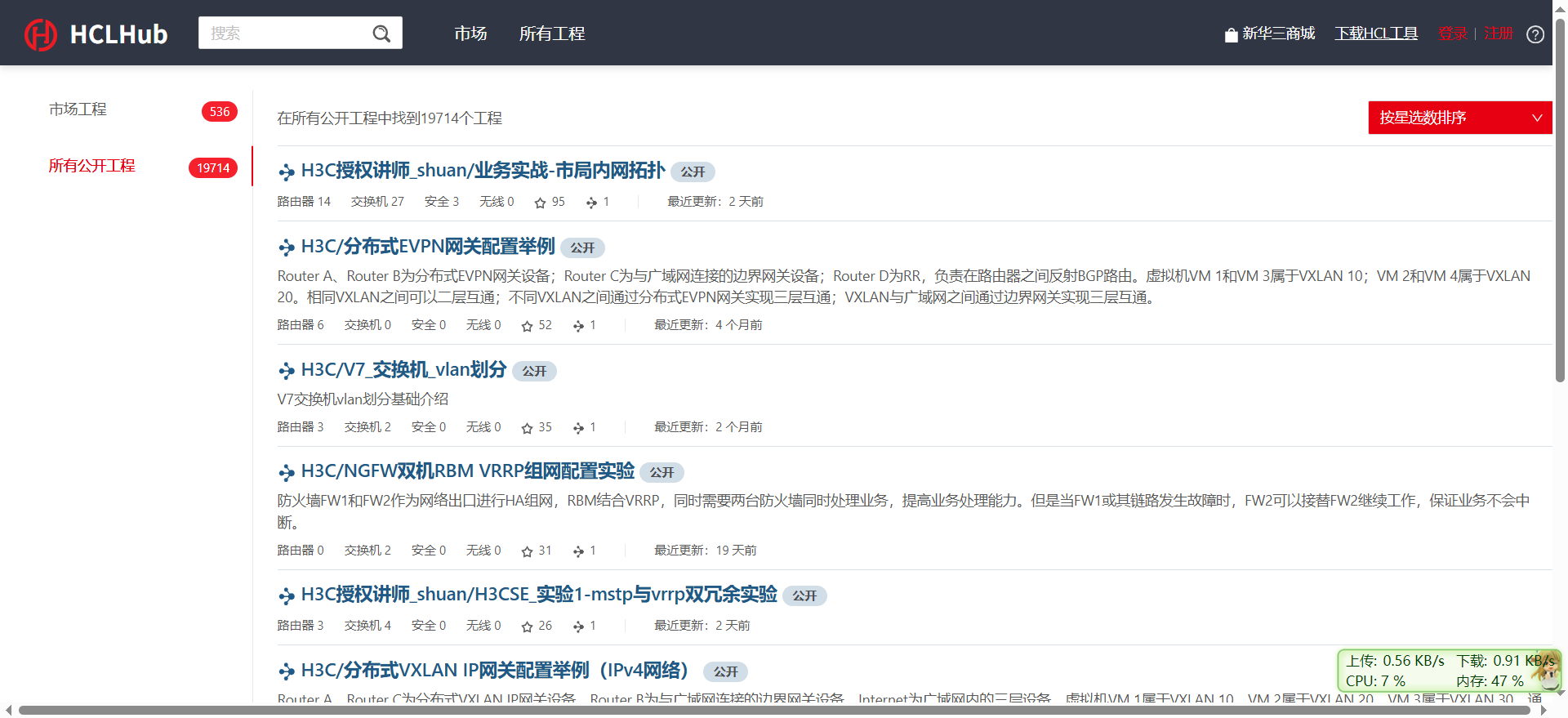Click 安全 3 in 业务实战-市局内网拓扑 row

tap(442, 202)
